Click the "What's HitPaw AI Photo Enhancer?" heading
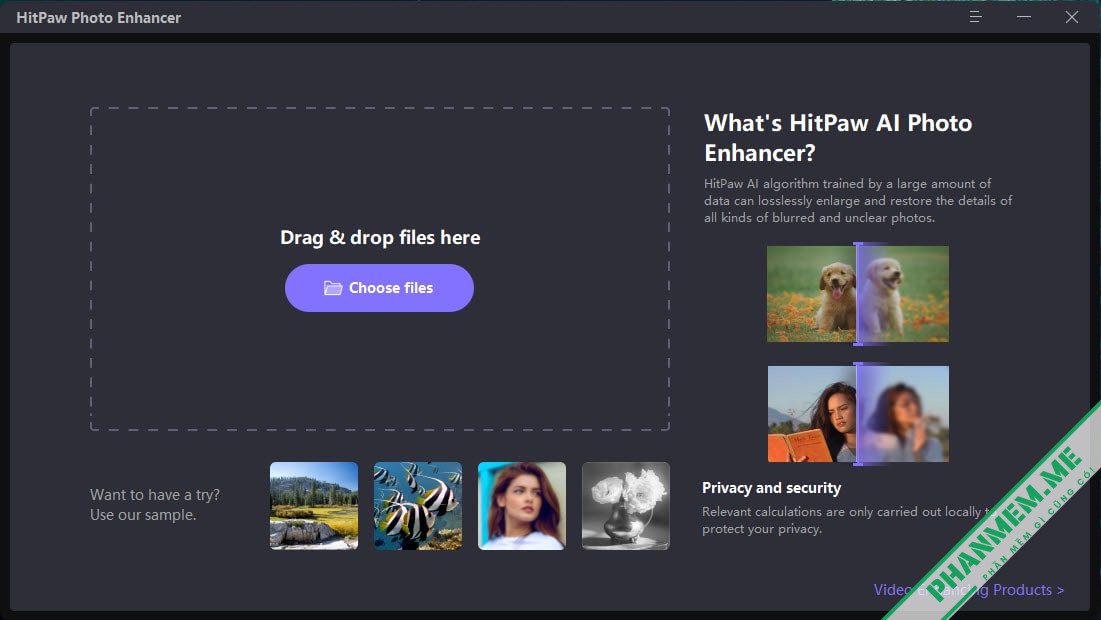This screenshot has height=620, width=1101. click(838, 138)
